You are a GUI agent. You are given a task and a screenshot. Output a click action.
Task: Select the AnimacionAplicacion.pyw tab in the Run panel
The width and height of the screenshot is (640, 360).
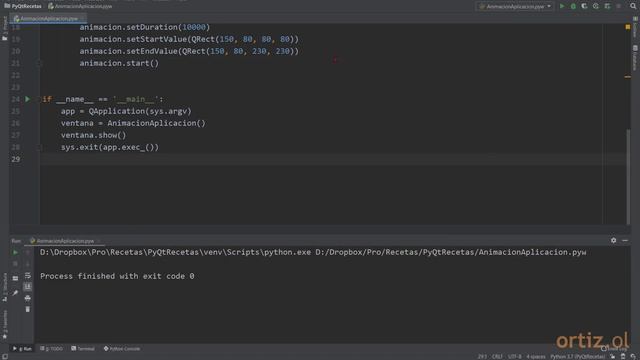[64, 241]
